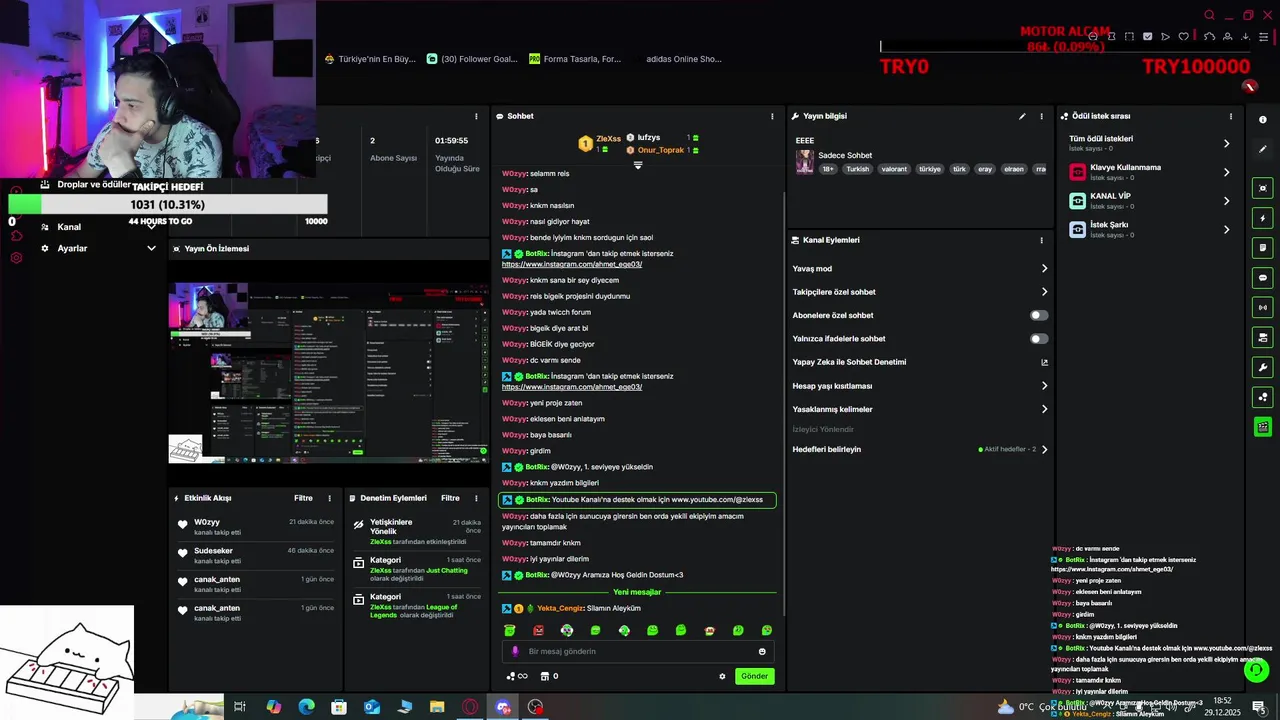
Task: Click W0zyy in Etkinlik Akışı list
Action: (207, 522)
